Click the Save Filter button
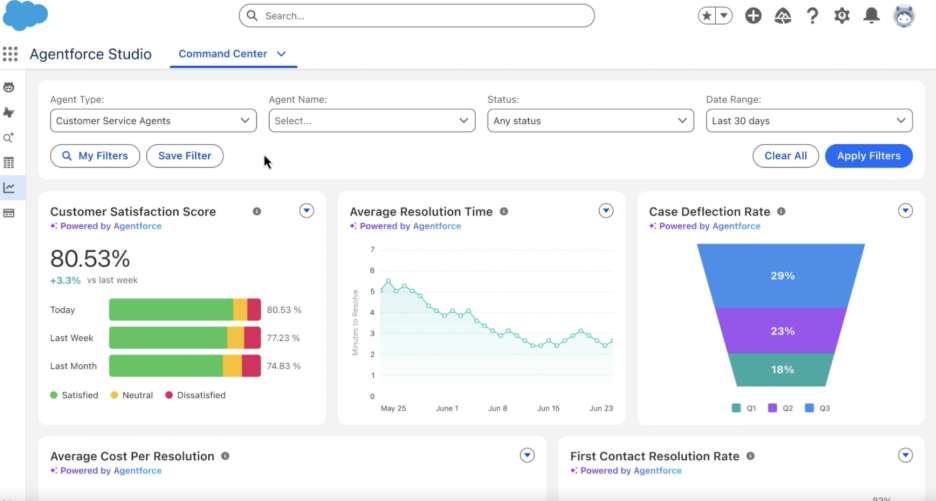This screenshot has width=936, height=501. point(184,156)
